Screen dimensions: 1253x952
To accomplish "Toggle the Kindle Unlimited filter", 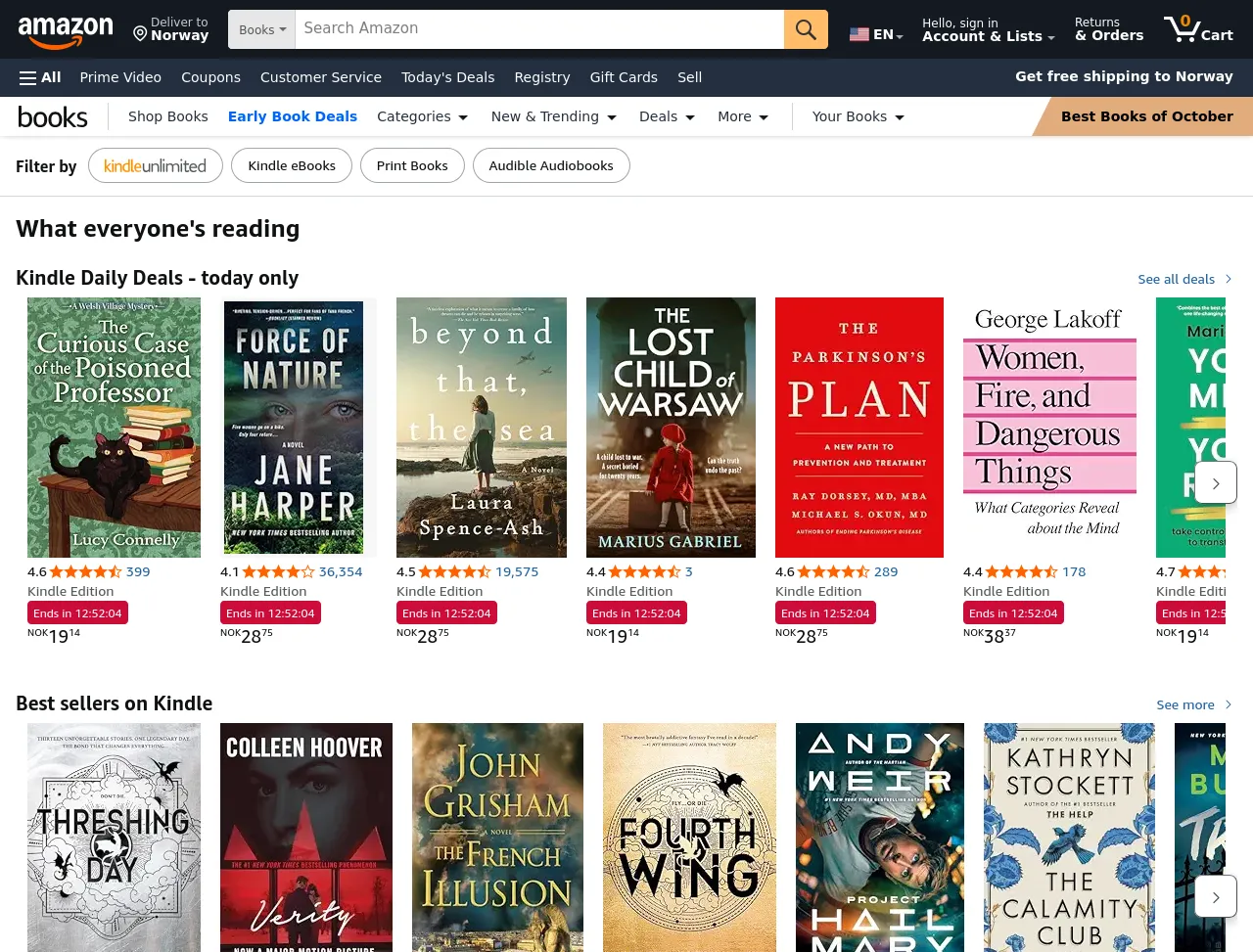I will coord(156,165).
